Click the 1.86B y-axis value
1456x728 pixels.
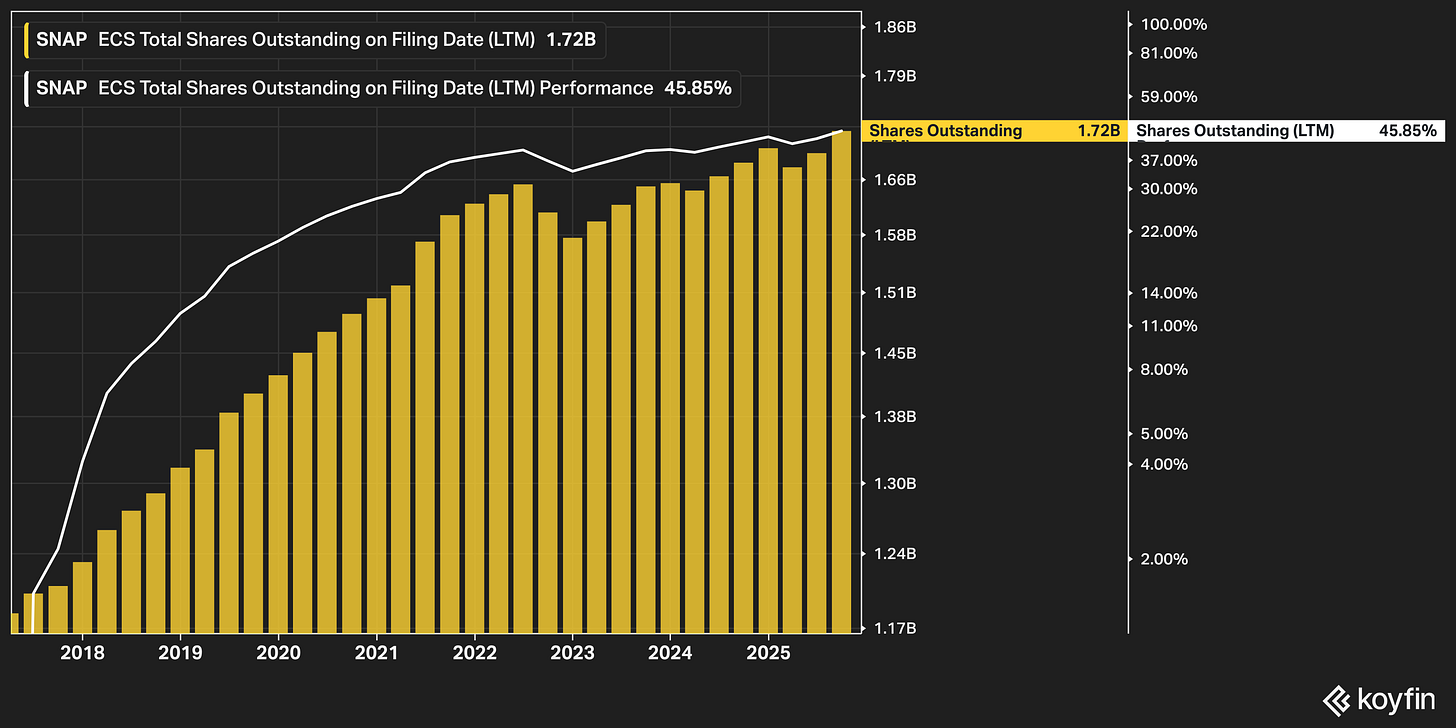click(896, 27)
